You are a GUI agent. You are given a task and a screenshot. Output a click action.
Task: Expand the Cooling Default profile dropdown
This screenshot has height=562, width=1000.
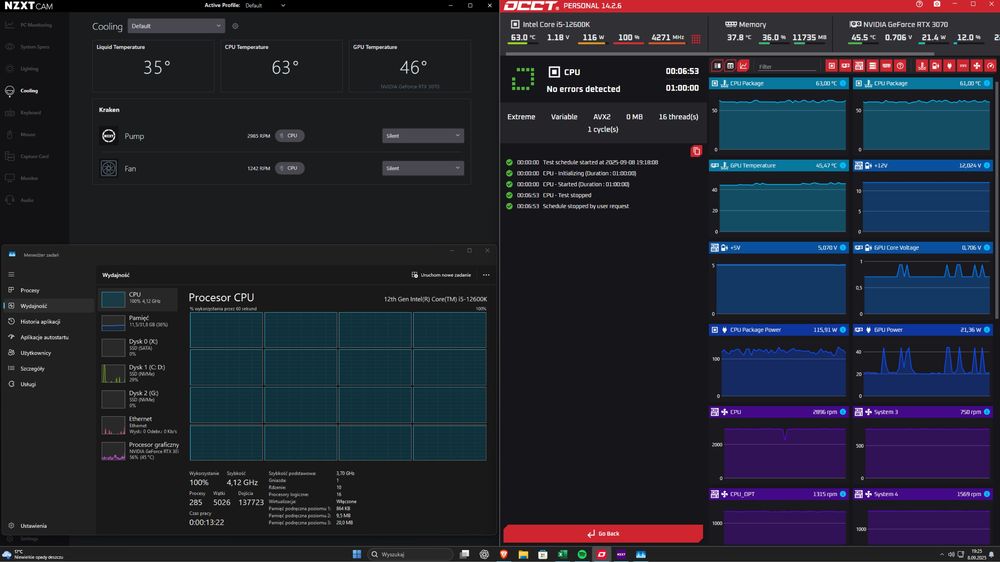[176, 26]
